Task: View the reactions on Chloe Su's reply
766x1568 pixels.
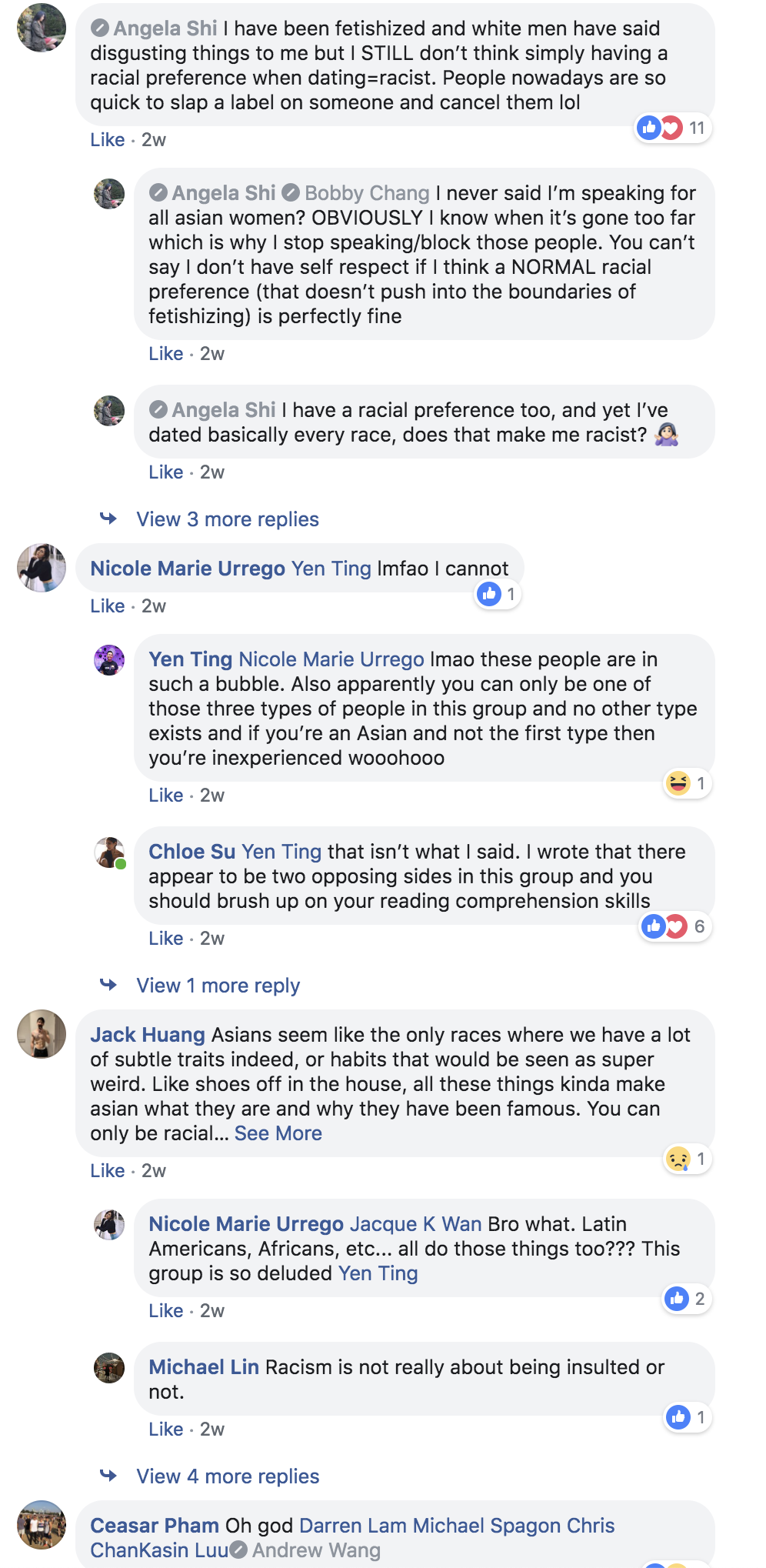Action: 676,926
